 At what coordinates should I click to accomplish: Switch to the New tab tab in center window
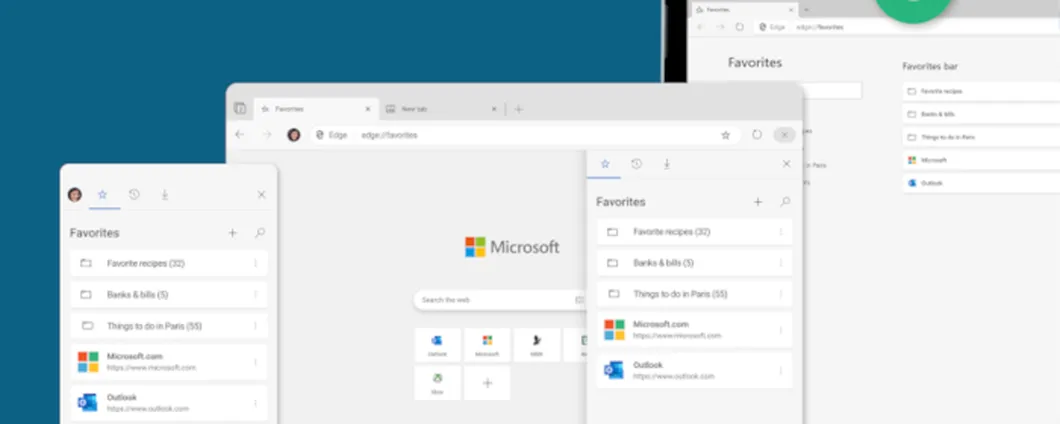pyautogui.click(x=441, y=109)
